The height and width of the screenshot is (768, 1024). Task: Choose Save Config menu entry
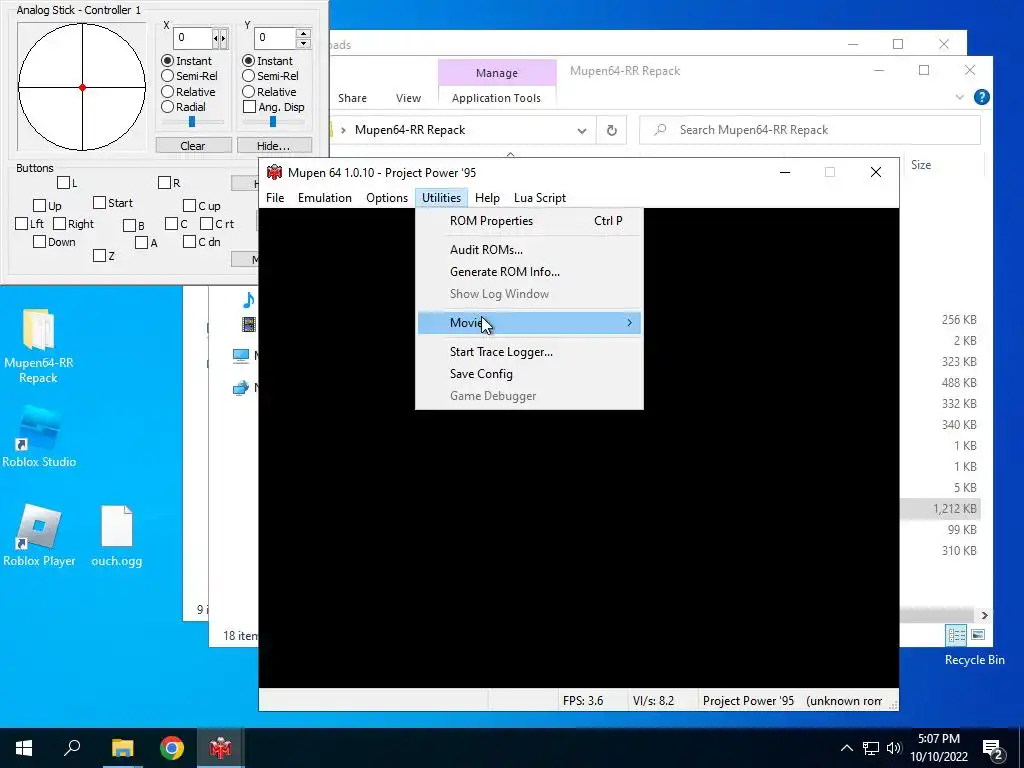529,374
